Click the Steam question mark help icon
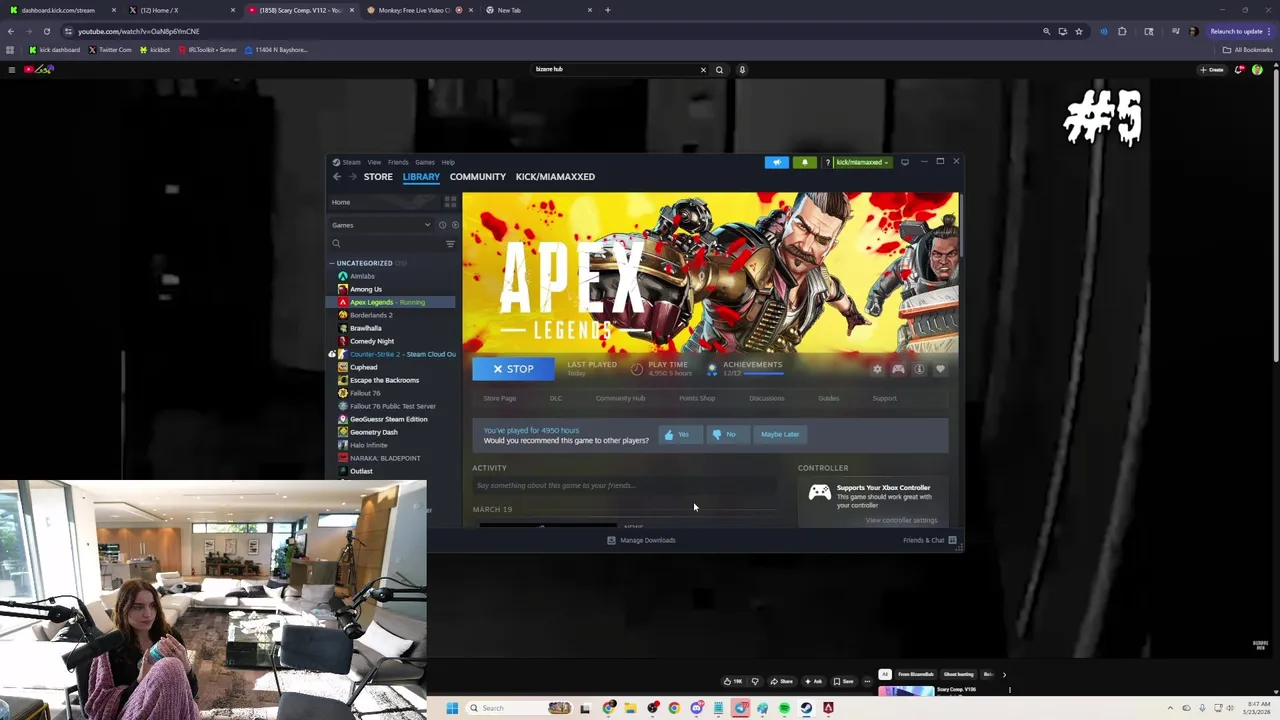Screen dimensions: 1280x720 [x=827, y=162]
